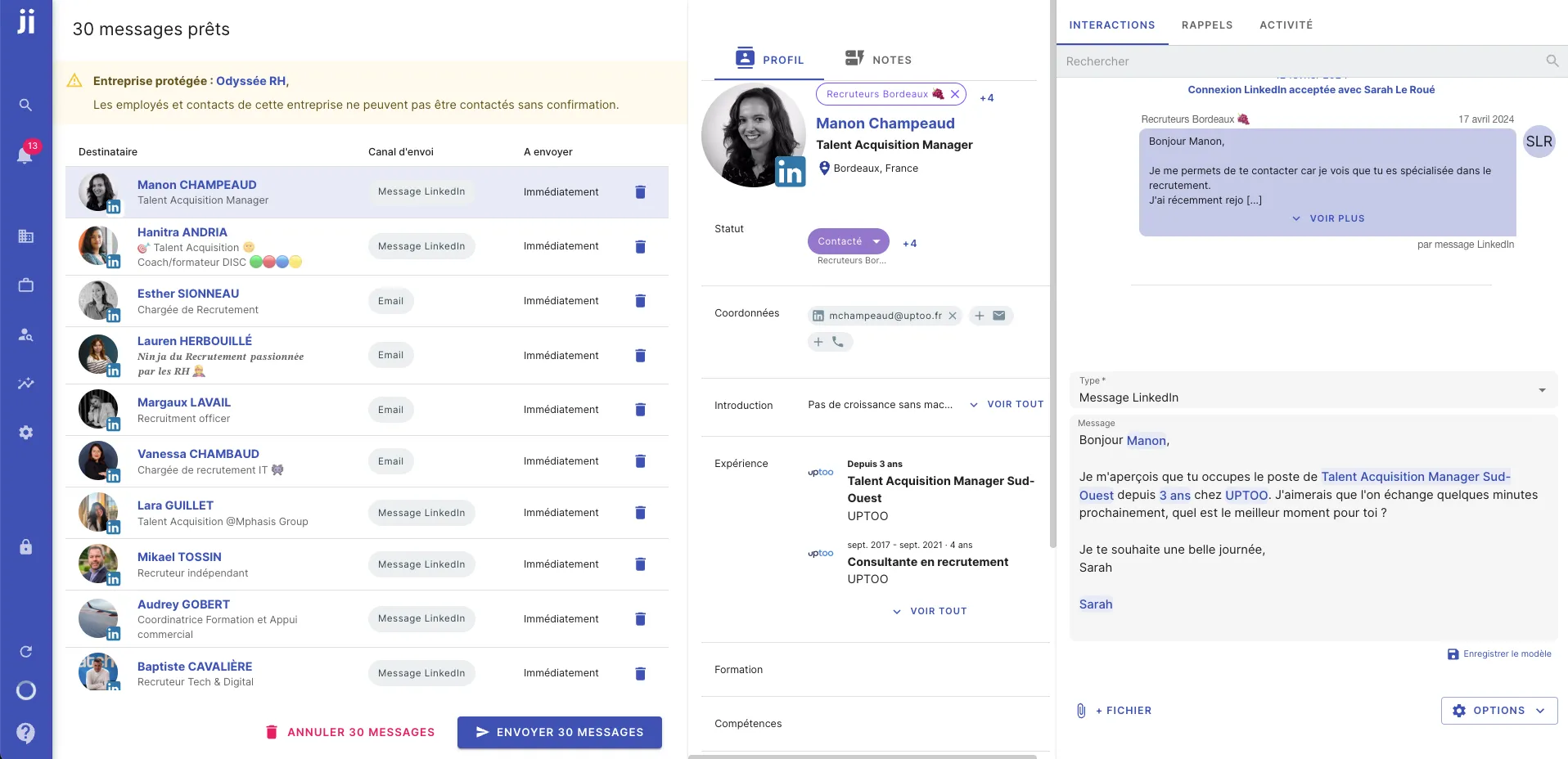Open the Contacté status dropdown

(x=846, y=241)
